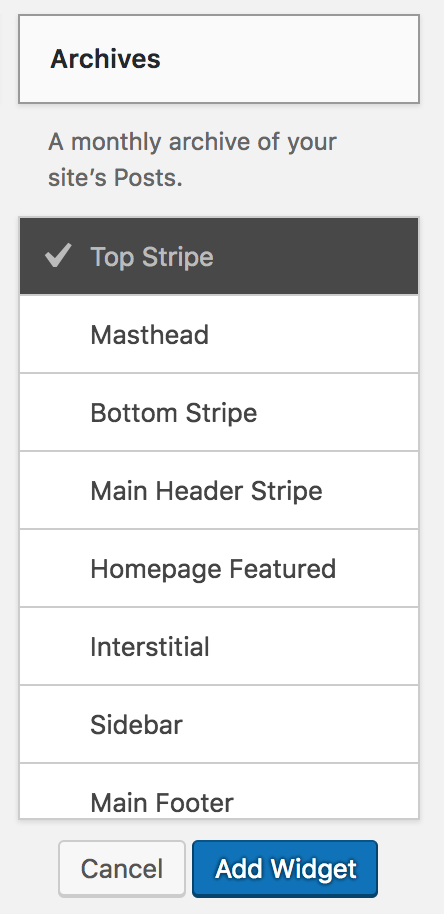
Task: Click the partially visible last list entry
Action: click(219, 791)
